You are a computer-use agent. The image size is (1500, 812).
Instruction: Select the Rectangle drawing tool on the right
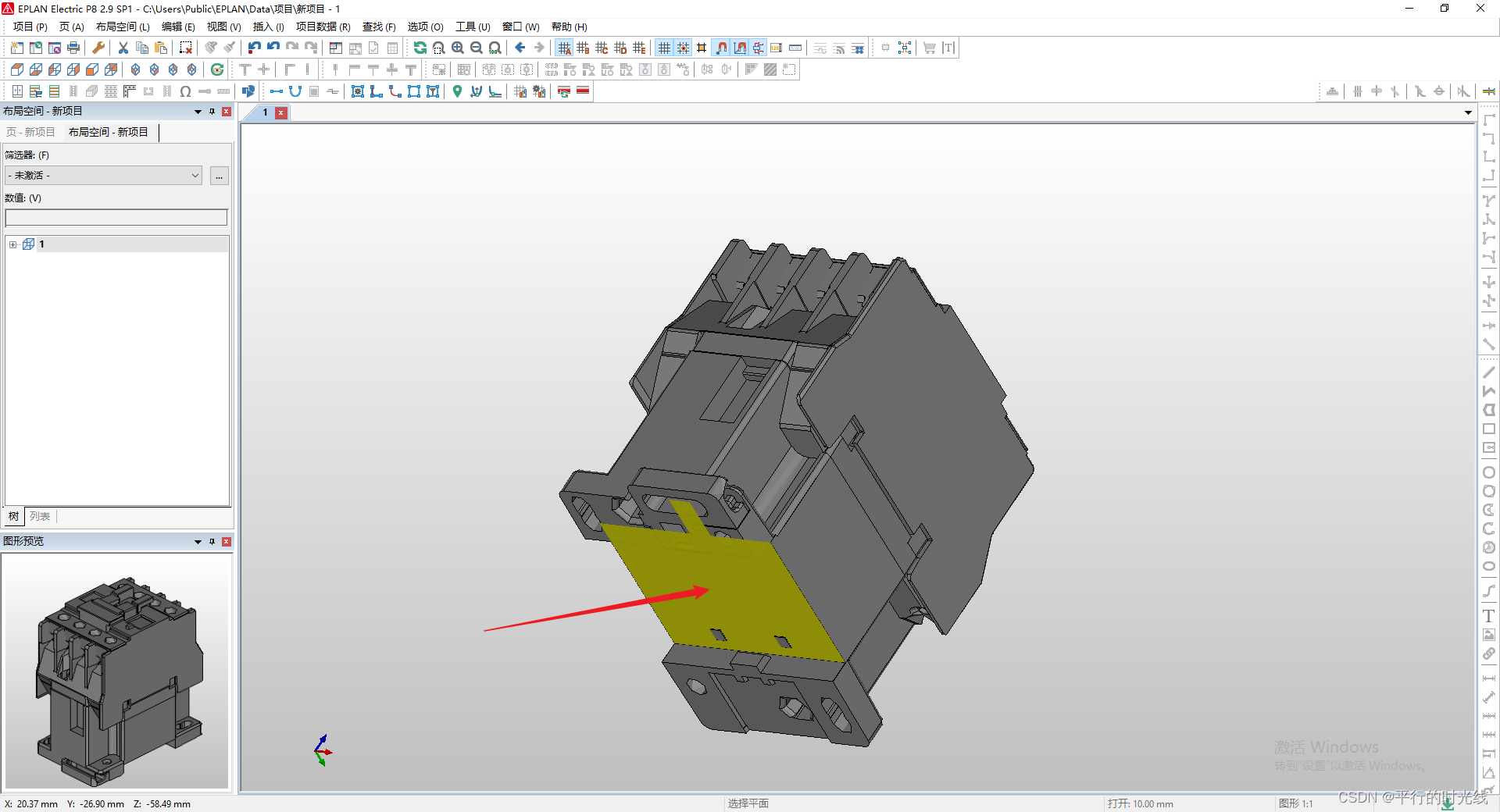(1489, 428)
